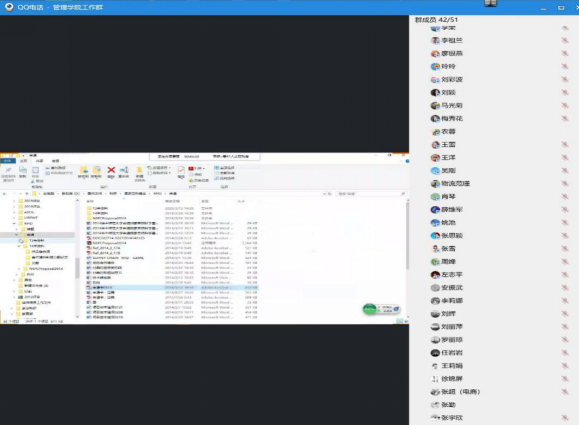Click muted microphone icon beside 左志平
Image resolution: width=579 pixels, height=425 pixels.
[565, 274]
